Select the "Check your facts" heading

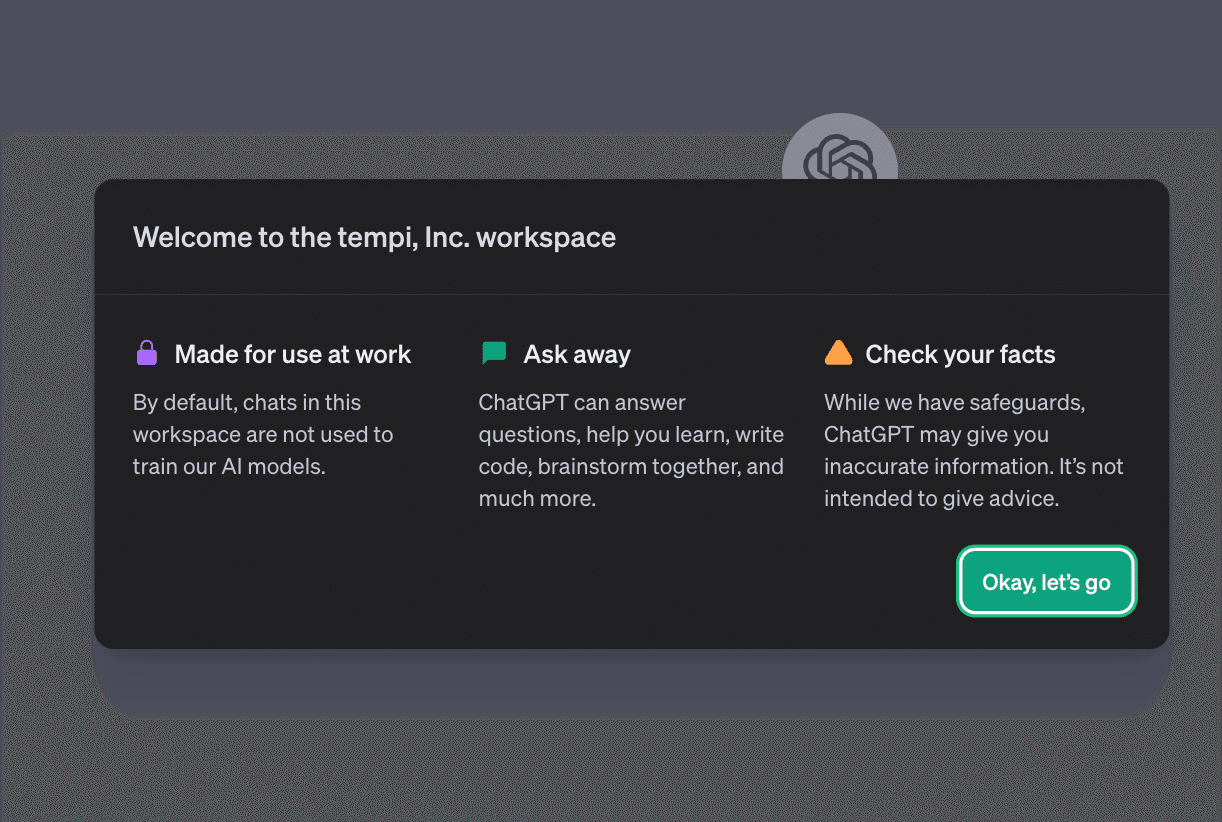coord(960,354)
